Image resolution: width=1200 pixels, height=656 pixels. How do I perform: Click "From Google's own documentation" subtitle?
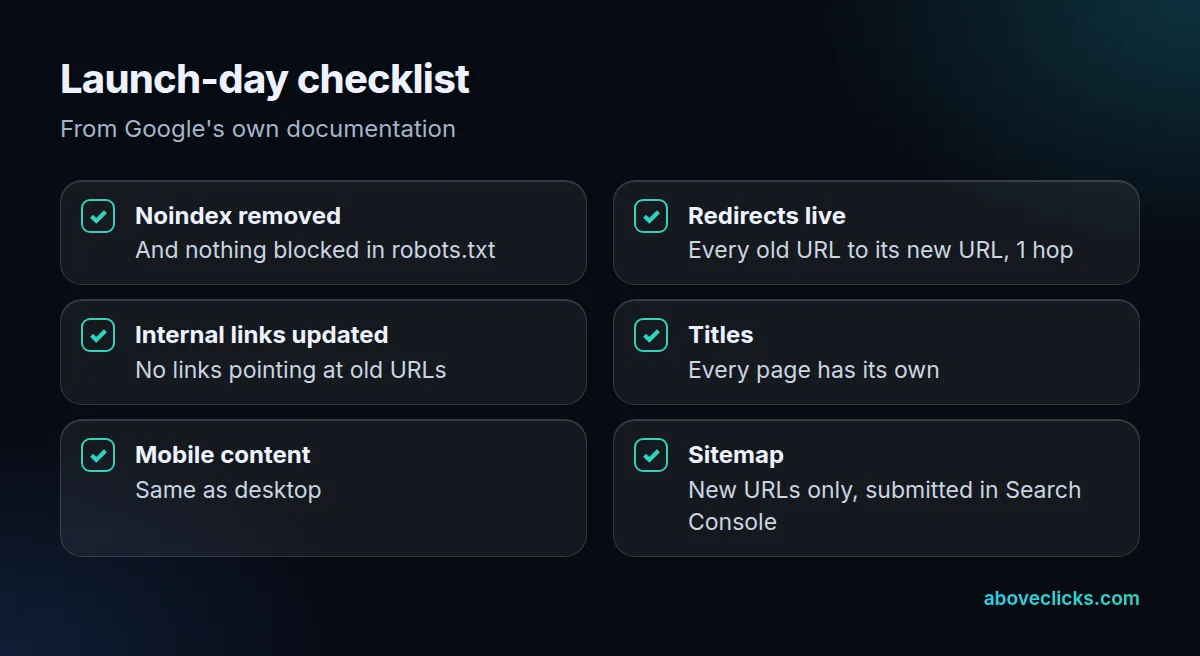pyautogui.click(x=258, y=129)
